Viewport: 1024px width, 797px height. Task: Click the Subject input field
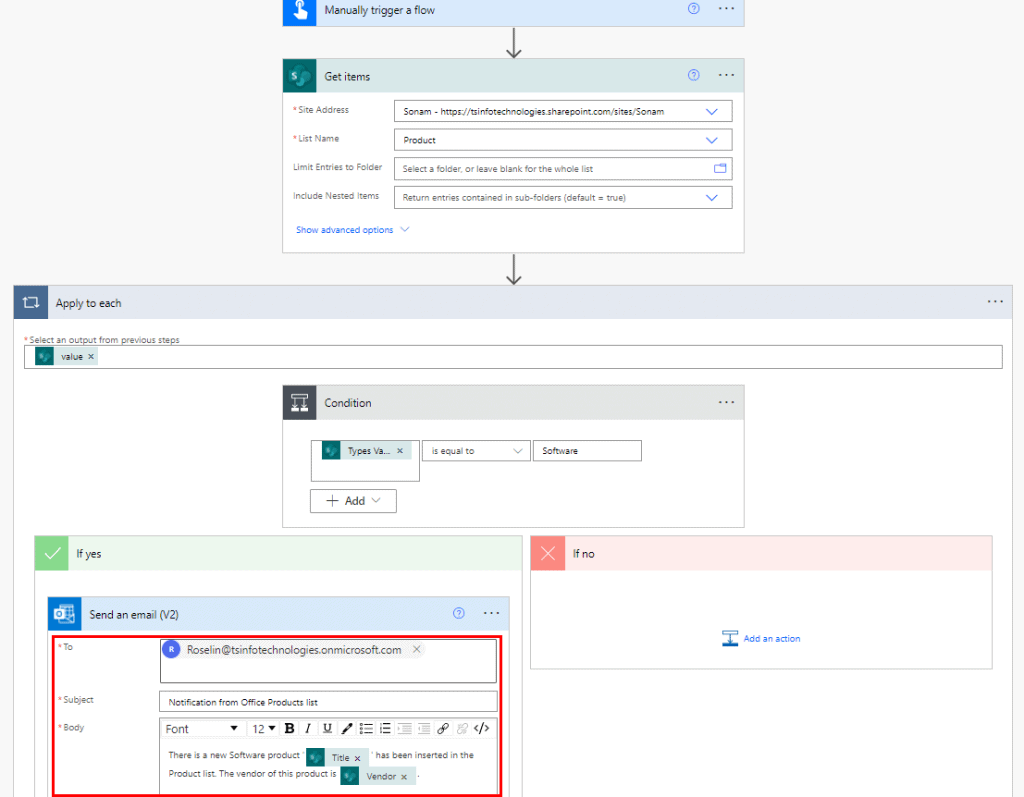pyautogui.click(x=328, y=702)
